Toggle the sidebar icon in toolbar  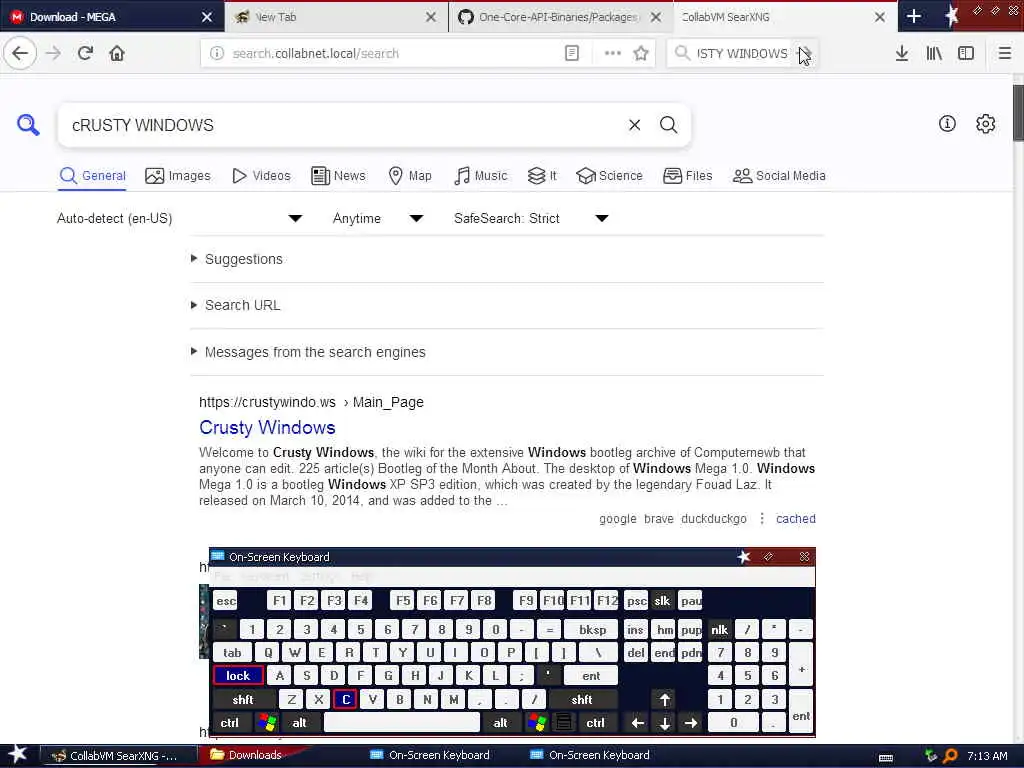pyautogui.click(x=966, y=53)
